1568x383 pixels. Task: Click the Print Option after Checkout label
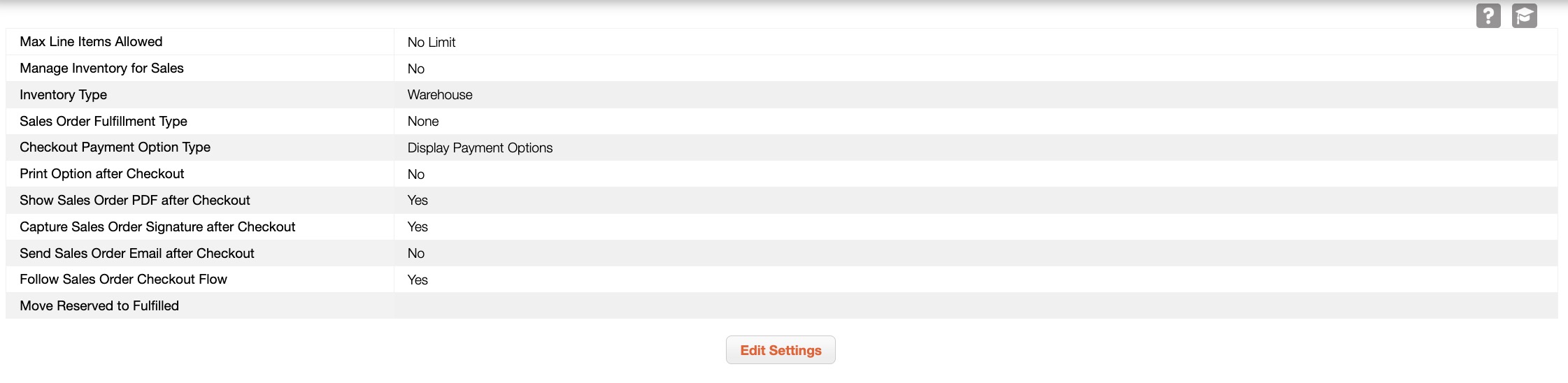(101, 174)
